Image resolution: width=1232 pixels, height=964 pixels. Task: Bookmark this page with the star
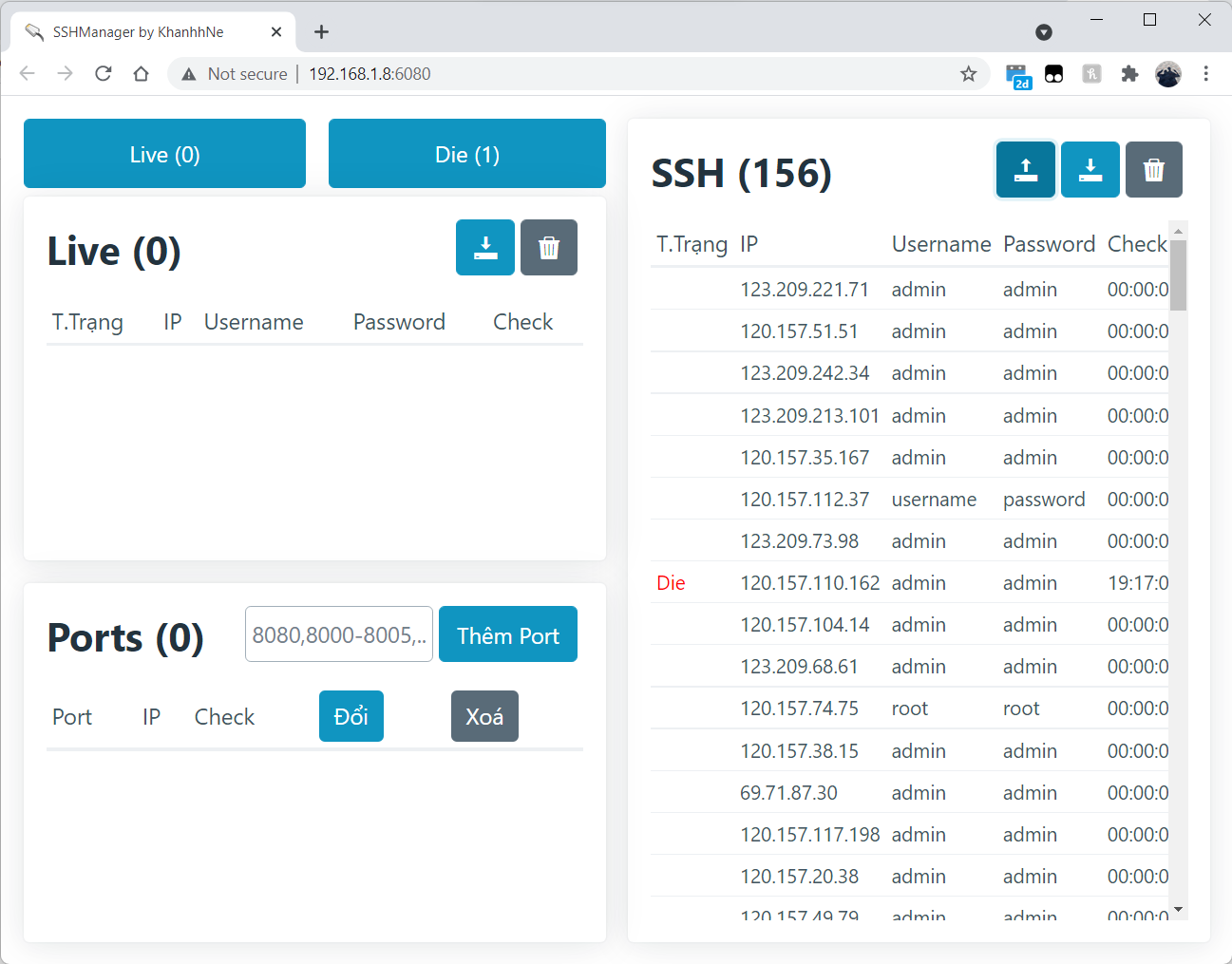[x=969, y=74]
